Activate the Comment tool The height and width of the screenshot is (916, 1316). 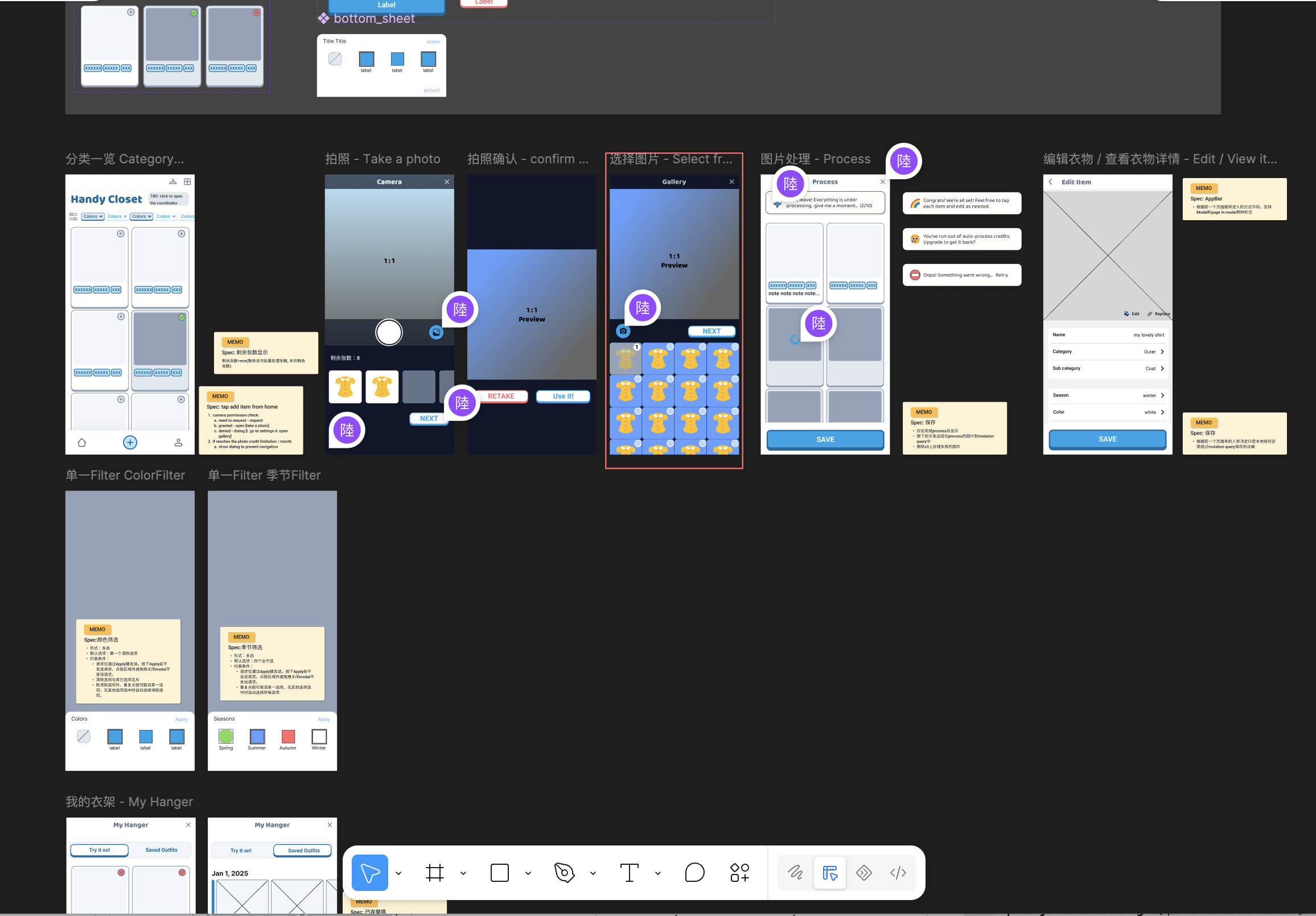click(x=694, y=872)
